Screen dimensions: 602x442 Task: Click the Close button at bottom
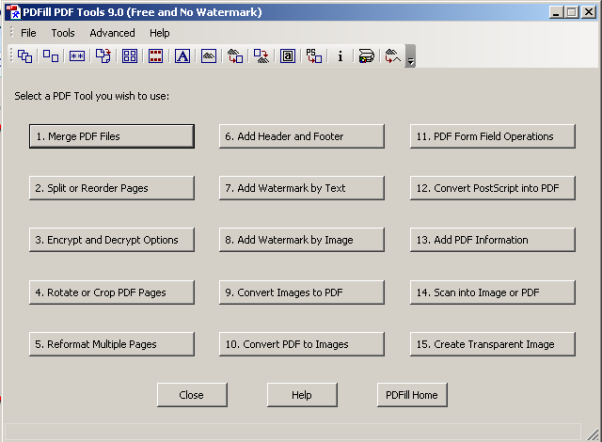[x=192, y=395]
